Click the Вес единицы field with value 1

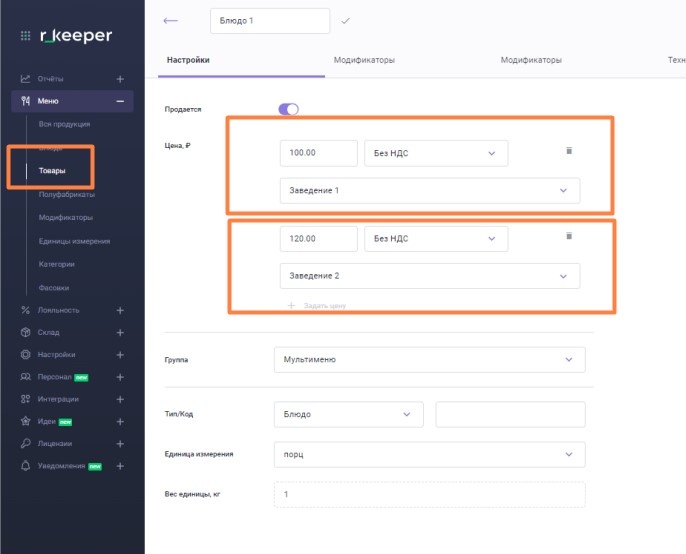pyautogui.click(x=430, y=494)
